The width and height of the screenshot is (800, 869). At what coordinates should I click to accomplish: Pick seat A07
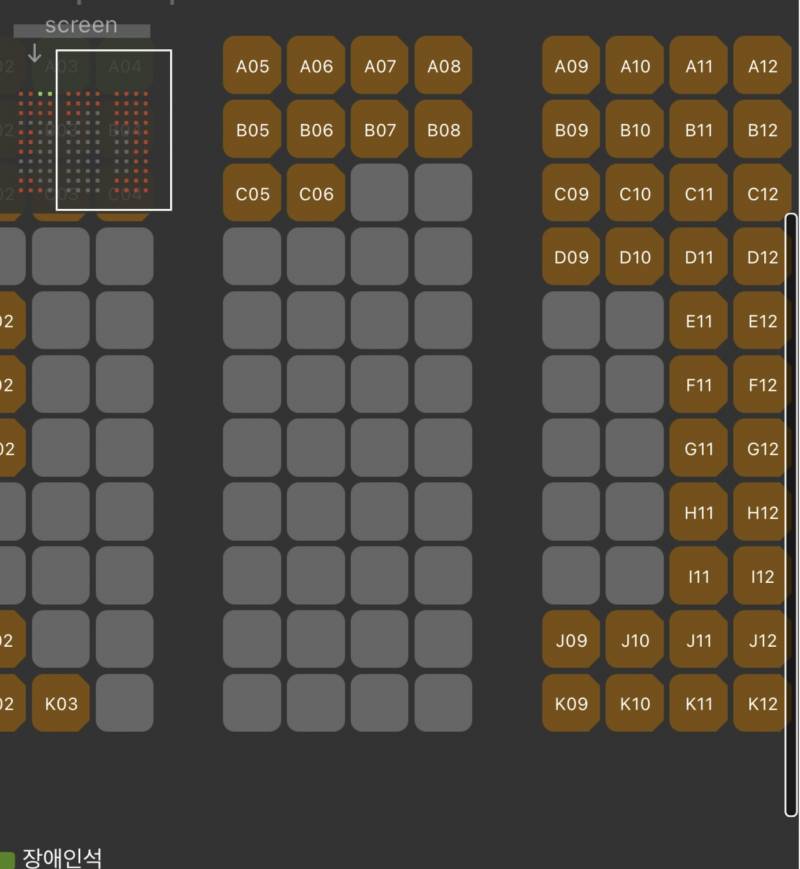tap(380, 66)
